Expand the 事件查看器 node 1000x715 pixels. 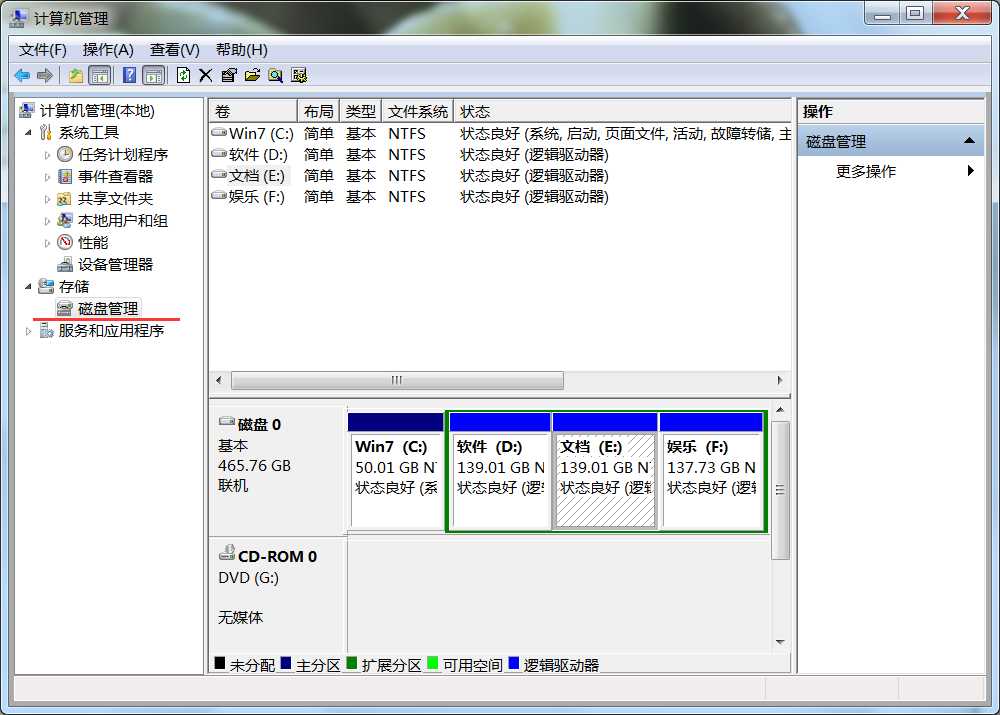click(x=47, y=177)
